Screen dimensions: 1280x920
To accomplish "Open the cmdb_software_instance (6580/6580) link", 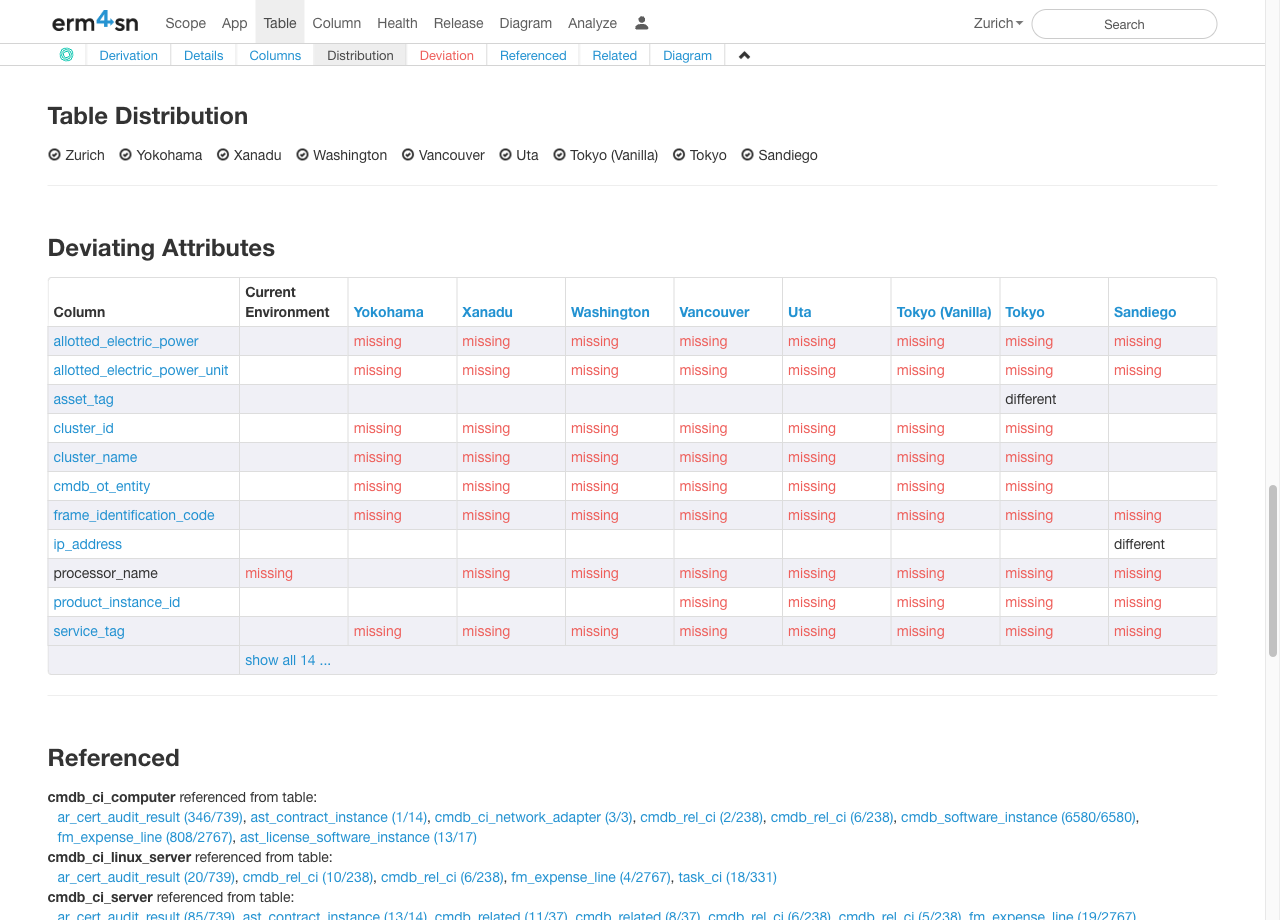I will tap(1017, 817).
